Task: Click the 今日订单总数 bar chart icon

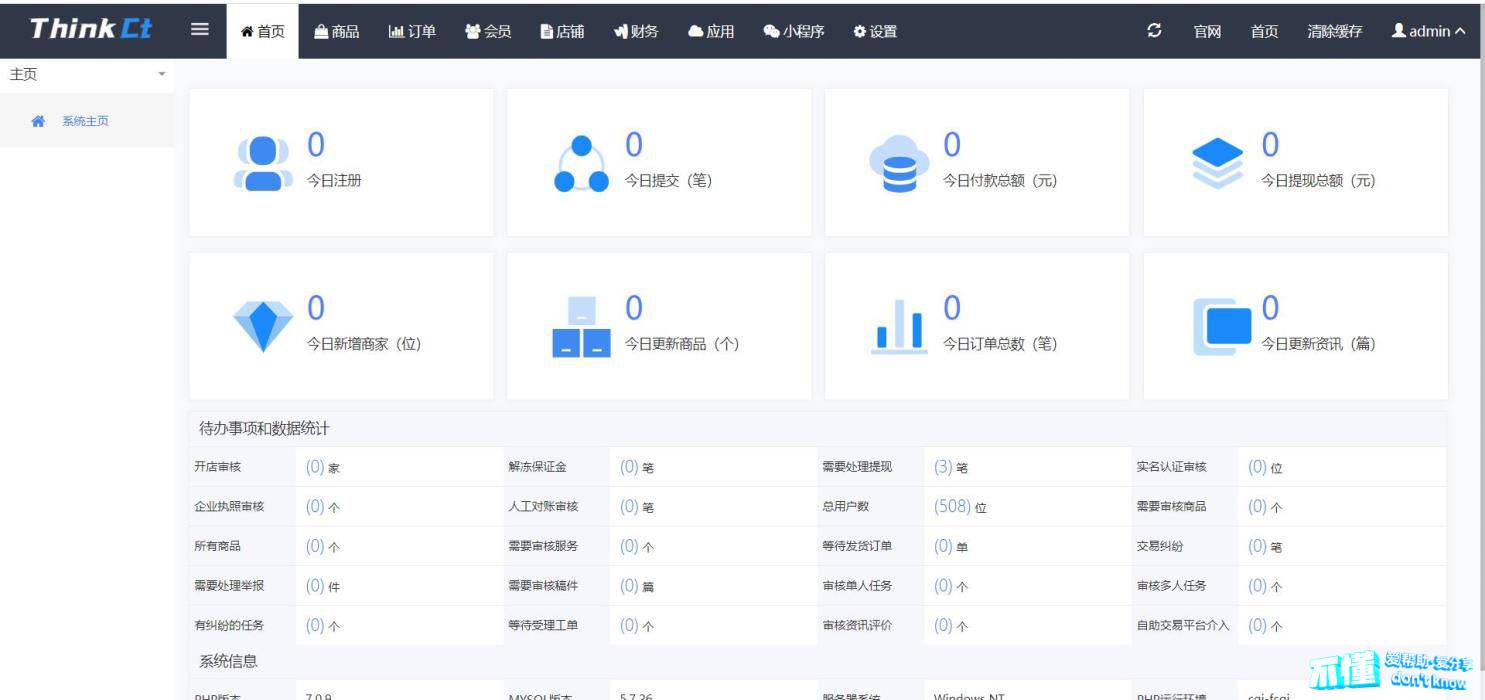Action: (x=898, y=326)
